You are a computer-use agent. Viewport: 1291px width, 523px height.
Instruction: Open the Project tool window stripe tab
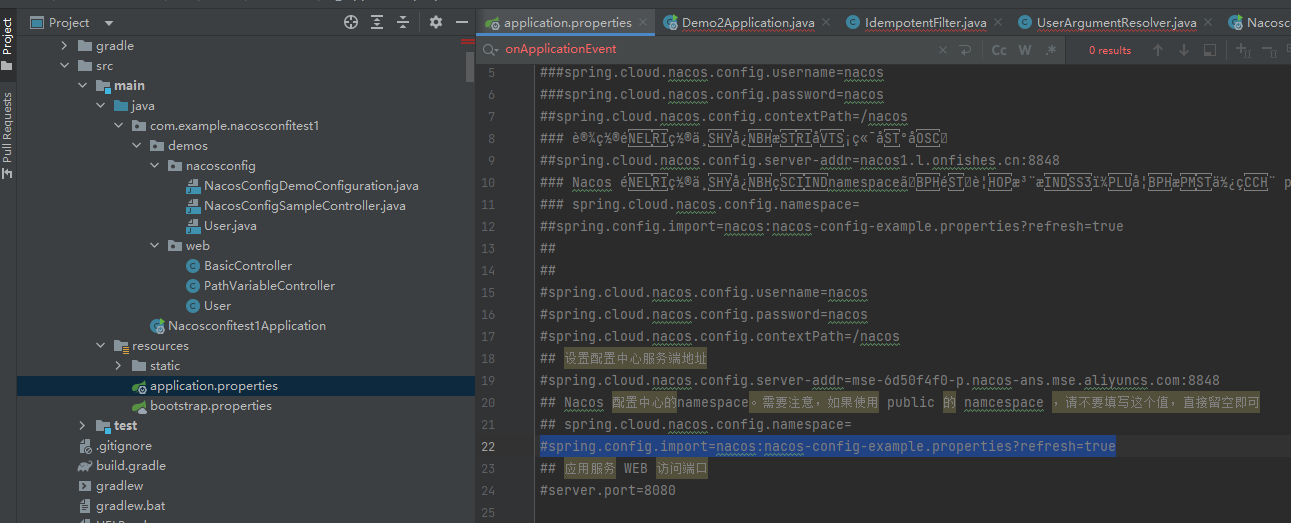(x=8, y=45)
